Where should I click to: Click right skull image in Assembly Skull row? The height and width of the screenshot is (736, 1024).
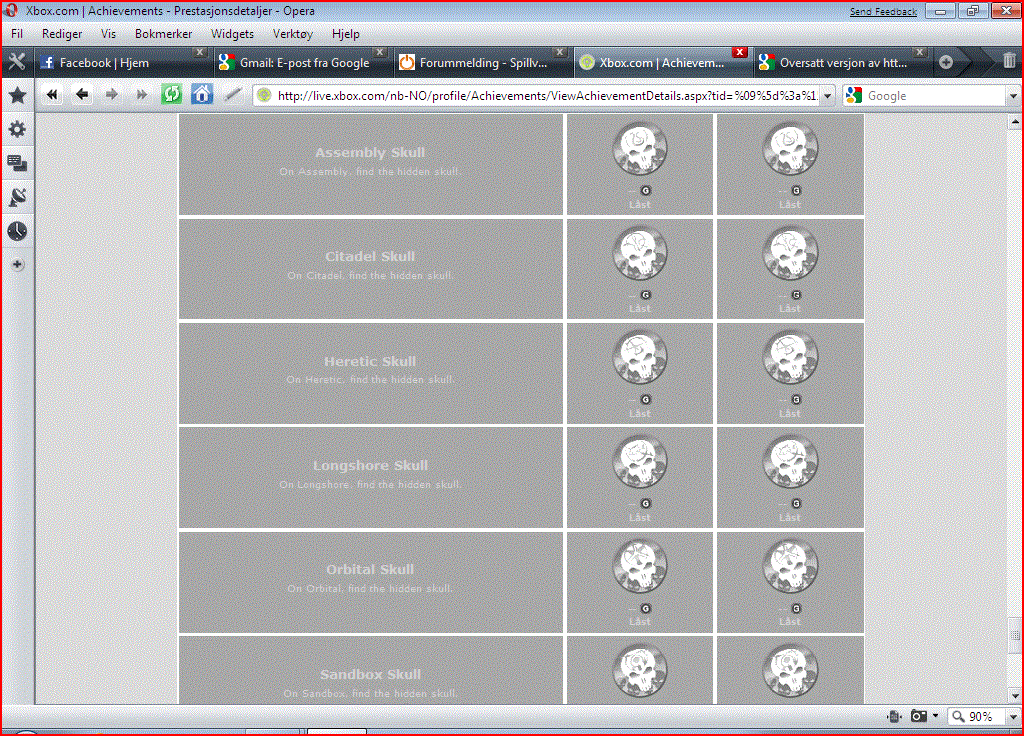pos(790,149)
